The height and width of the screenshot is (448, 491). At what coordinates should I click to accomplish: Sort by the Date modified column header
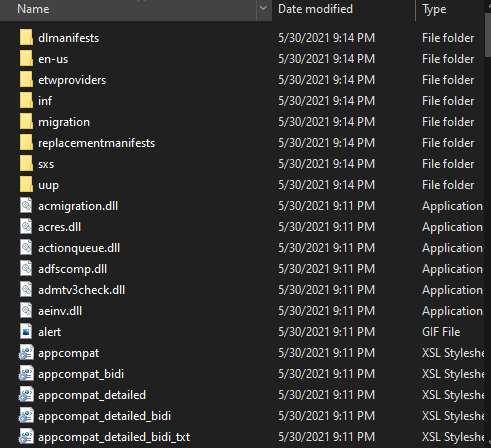(x=343, y=9)
